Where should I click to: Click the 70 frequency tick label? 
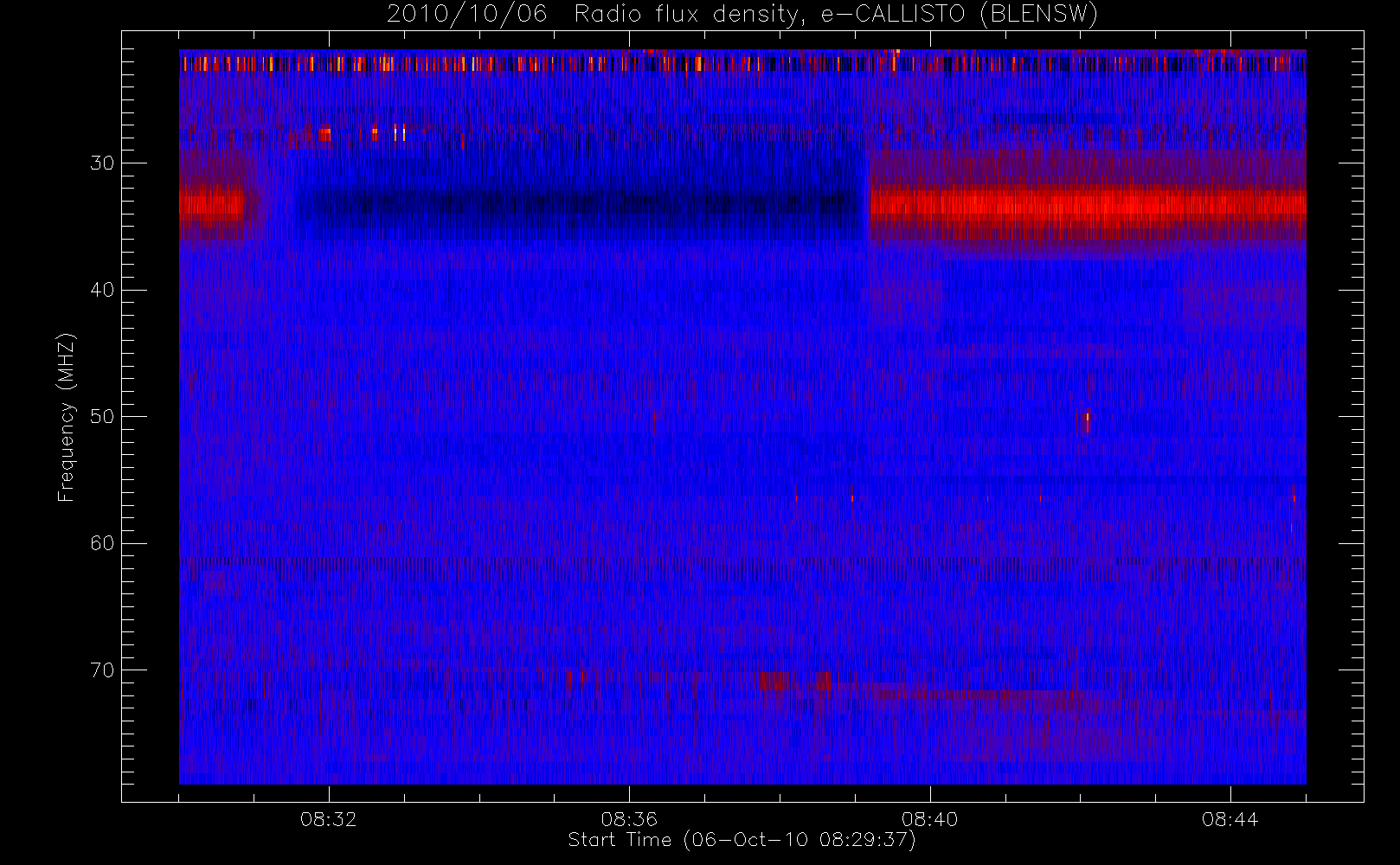point(102,670)
